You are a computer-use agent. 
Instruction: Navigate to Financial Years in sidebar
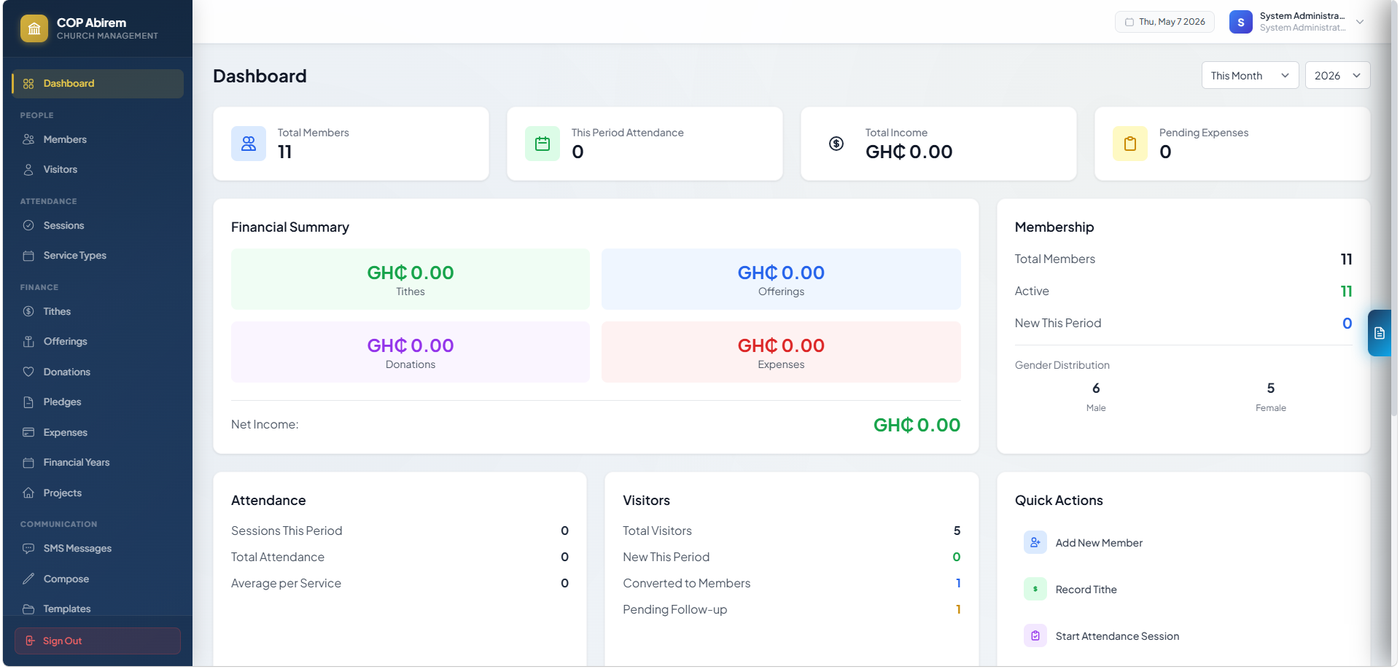point(98,463)
